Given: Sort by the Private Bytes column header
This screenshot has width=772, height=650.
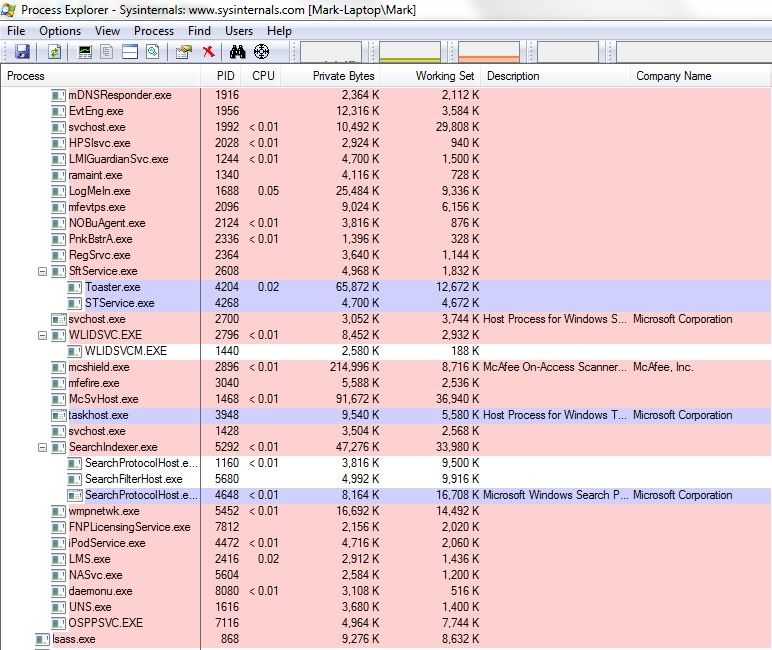Looking at the screenshot, I should coord(331,76).
